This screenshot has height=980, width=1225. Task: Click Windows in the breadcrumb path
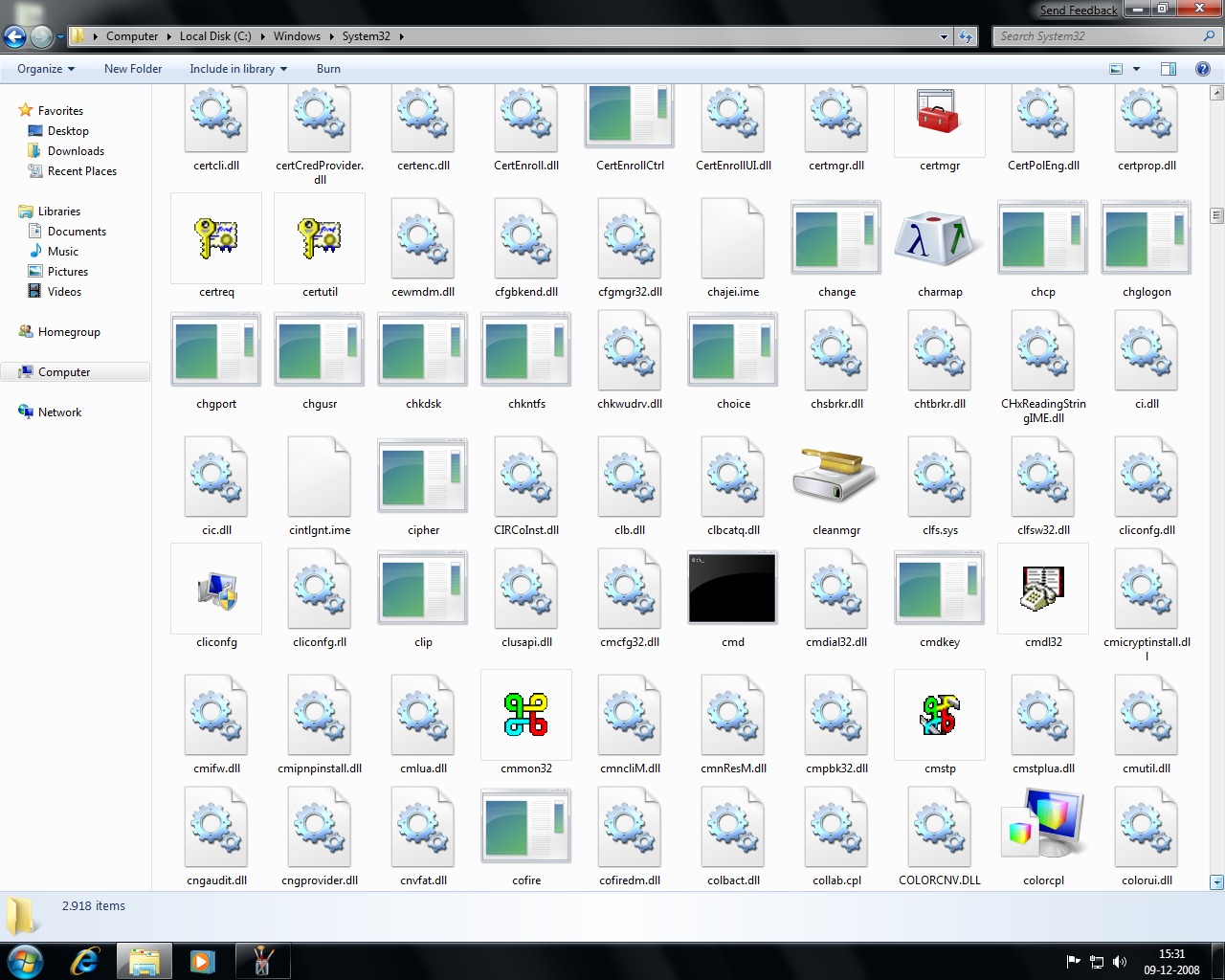[x=297, y=35]
